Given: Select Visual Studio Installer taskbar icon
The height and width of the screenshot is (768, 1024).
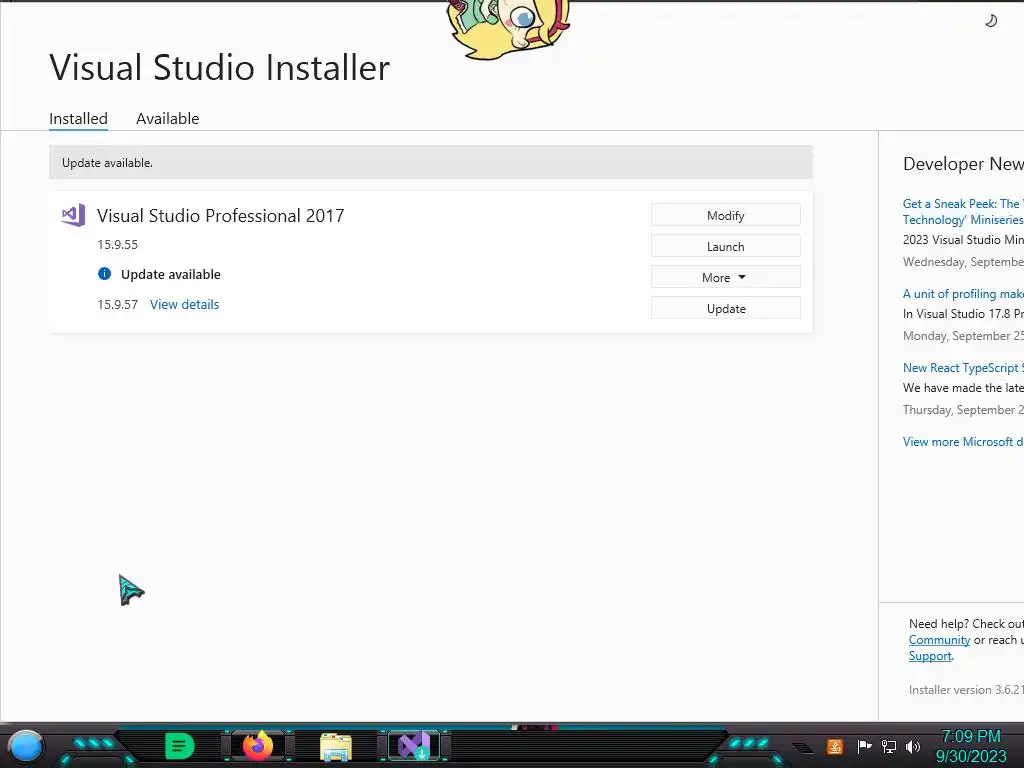Looking at the screenshot, I should [x=414, y=746].
